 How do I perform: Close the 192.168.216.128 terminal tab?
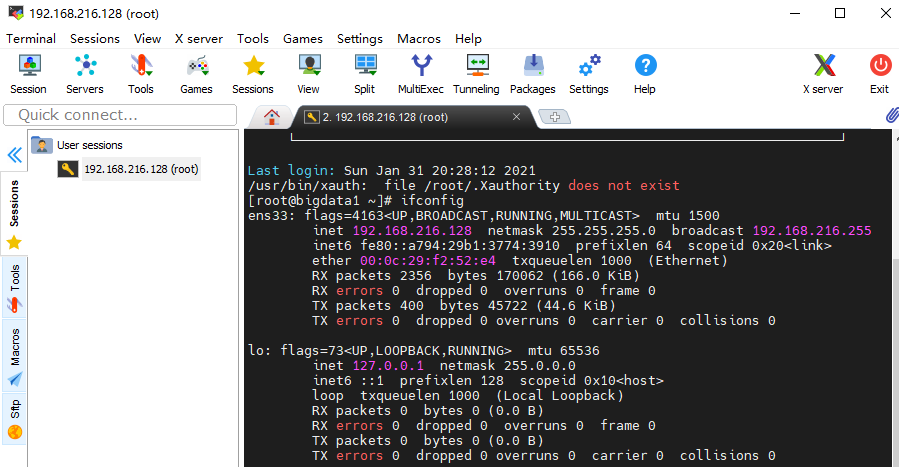516,117
